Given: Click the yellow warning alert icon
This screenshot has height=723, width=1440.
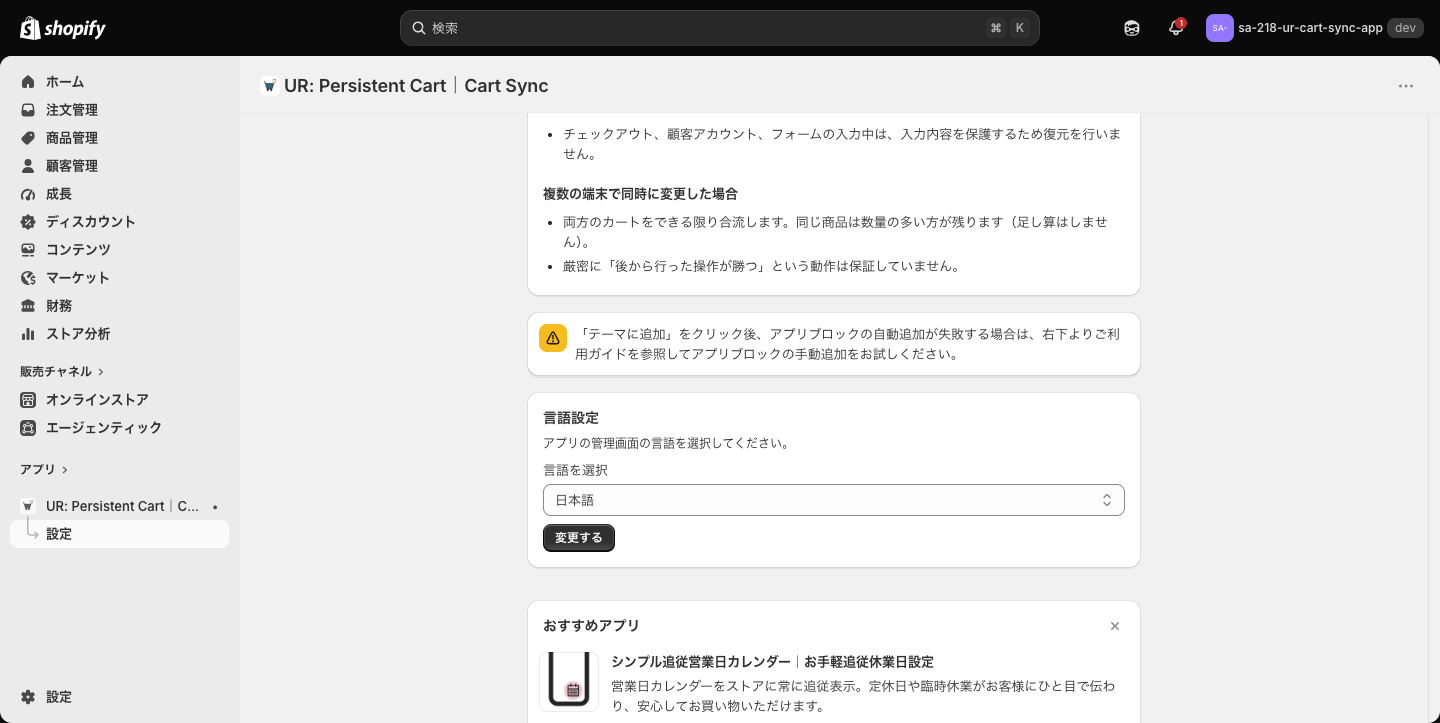Looking at the screenshot, I should tap(553, 338).
